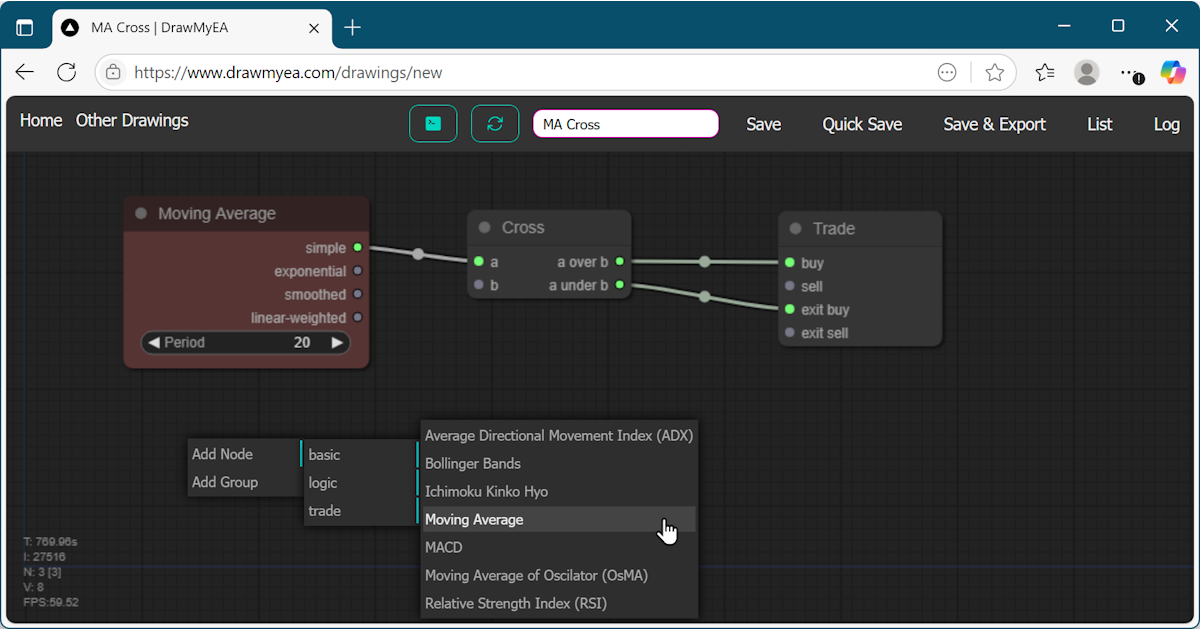Refresh the page with browser reload icon
The height and width of the screenshot is (630, 1200).
[67, 72]
